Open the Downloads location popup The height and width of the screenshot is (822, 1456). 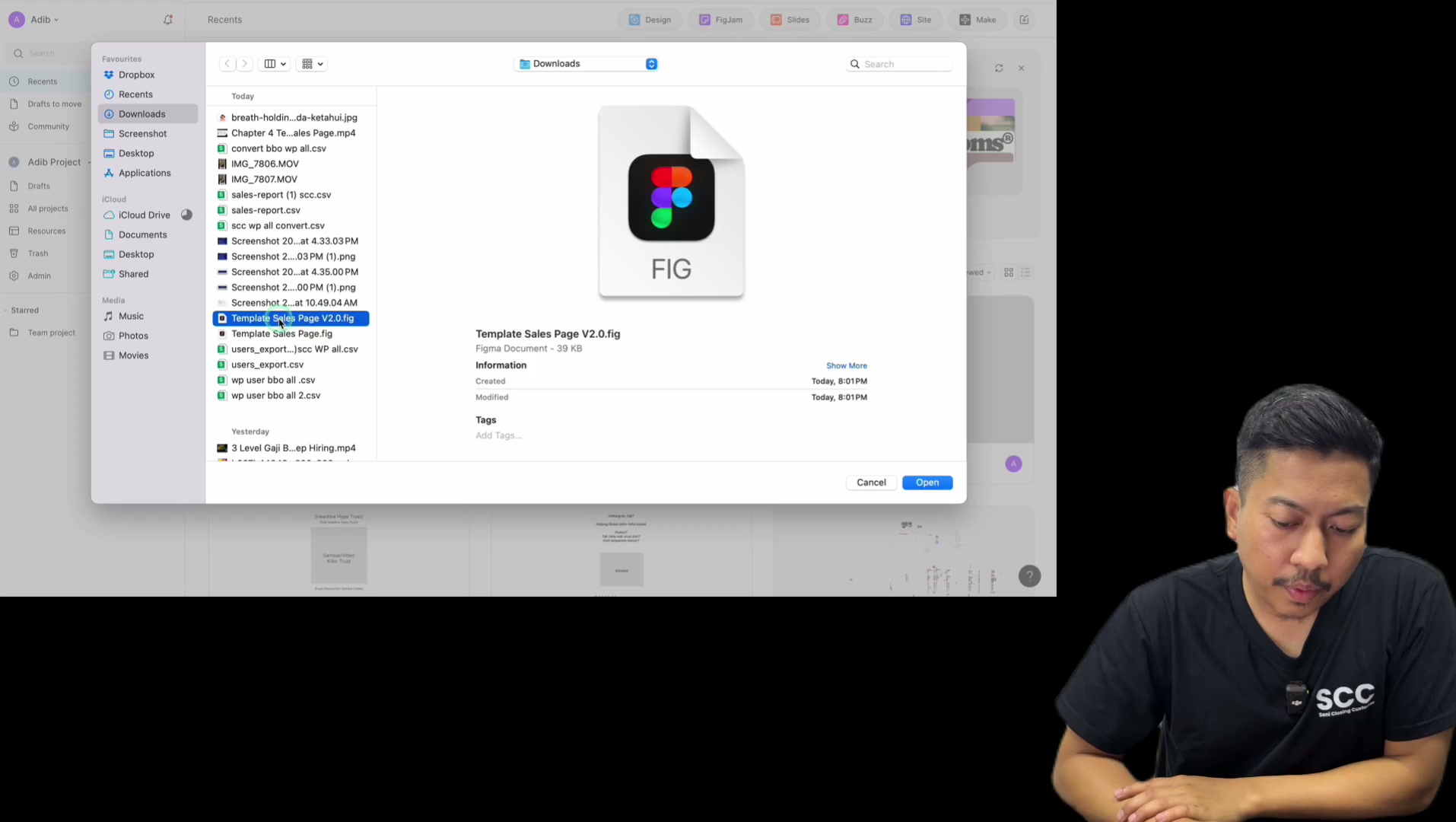point(586,64)
